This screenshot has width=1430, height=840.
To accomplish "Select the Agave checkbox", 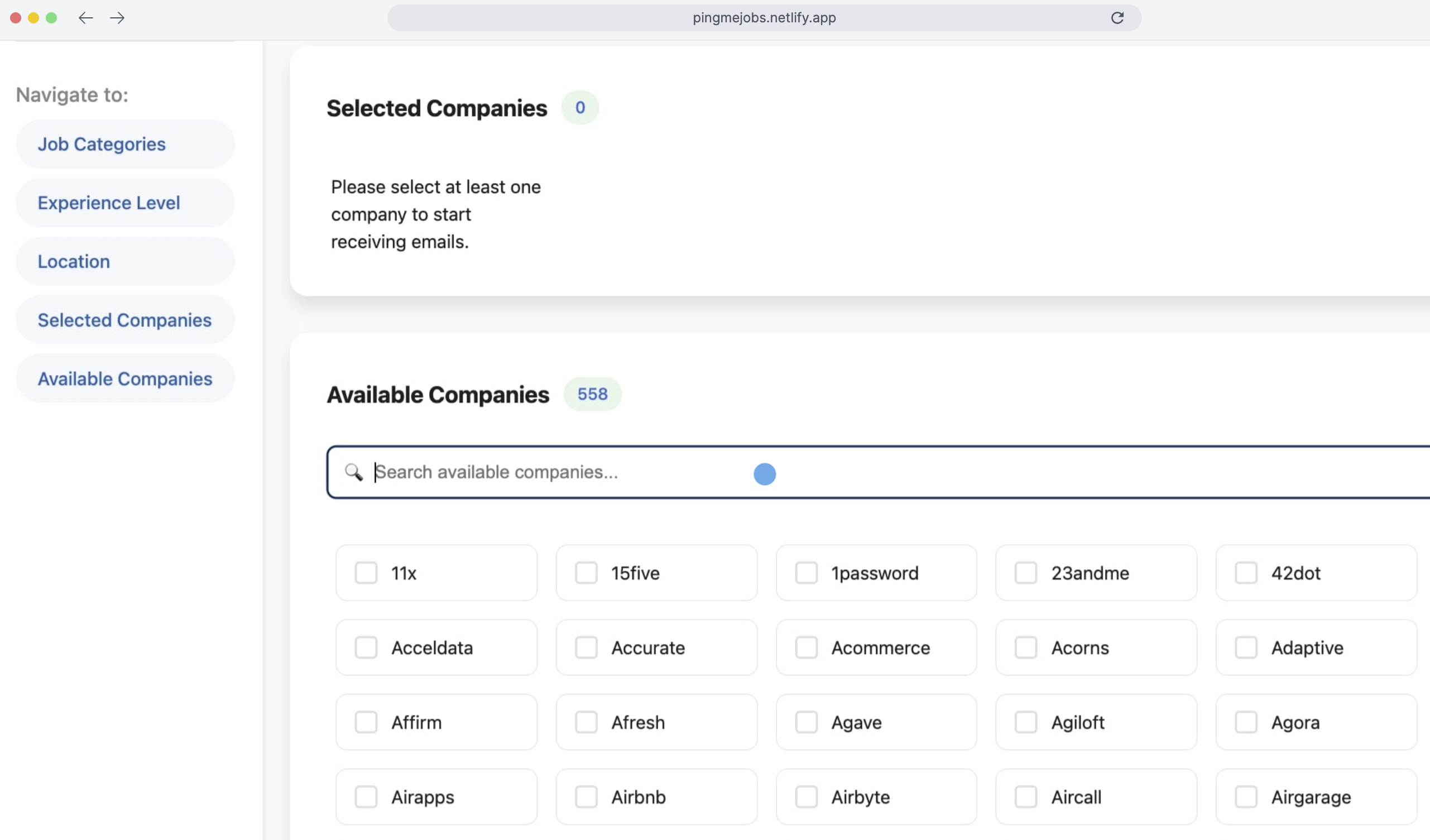I will 807,723.
